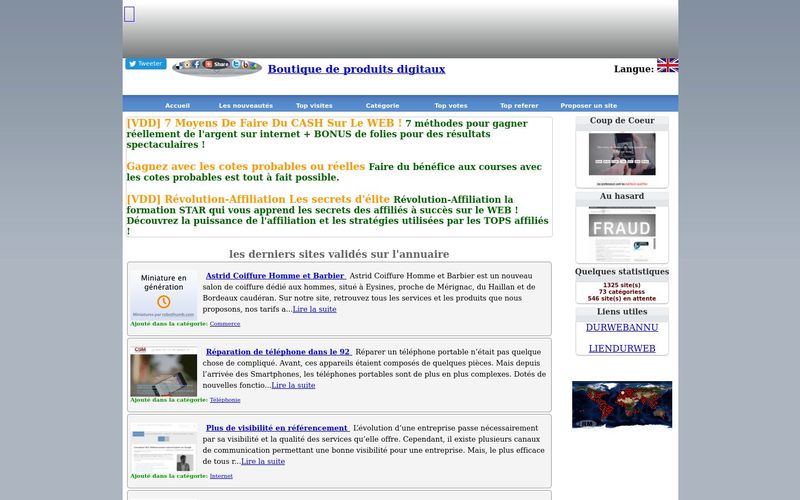Click 'les derniers sites validés sur l'annuaire' heading
The height and width of the screenshot is (500, 800).
point(339,254)
